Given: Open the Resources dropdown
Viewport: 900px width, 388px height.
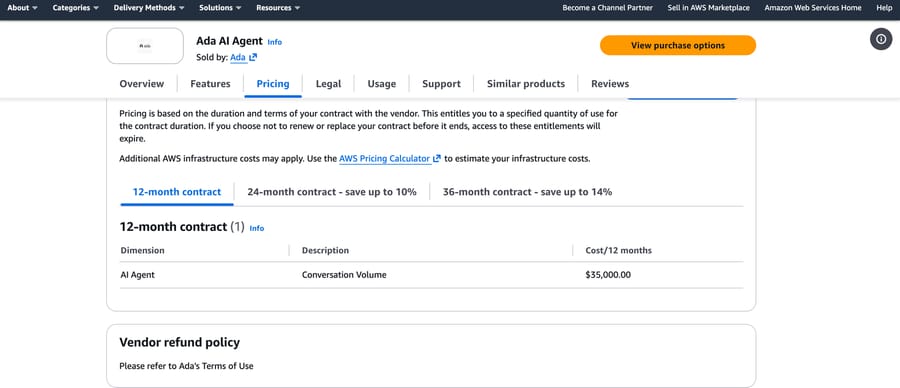Looking at the screenshot, I should coord(278,8).
